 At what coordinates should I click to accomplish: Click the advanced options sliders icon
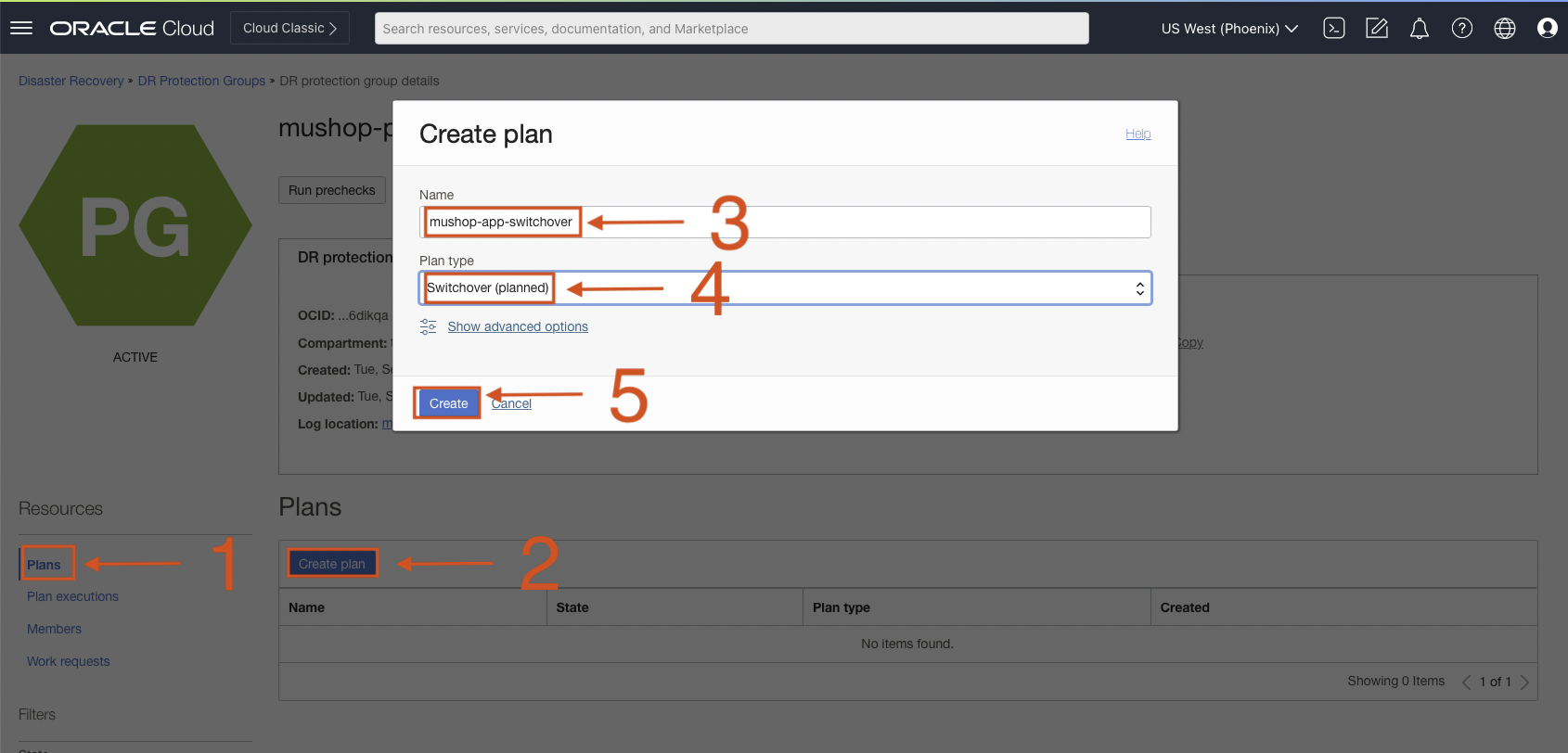pos(428,326)
